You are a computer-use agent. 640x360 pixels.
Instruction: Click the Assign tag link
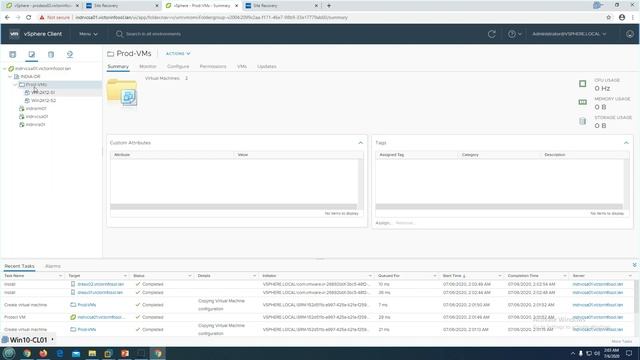383,223
